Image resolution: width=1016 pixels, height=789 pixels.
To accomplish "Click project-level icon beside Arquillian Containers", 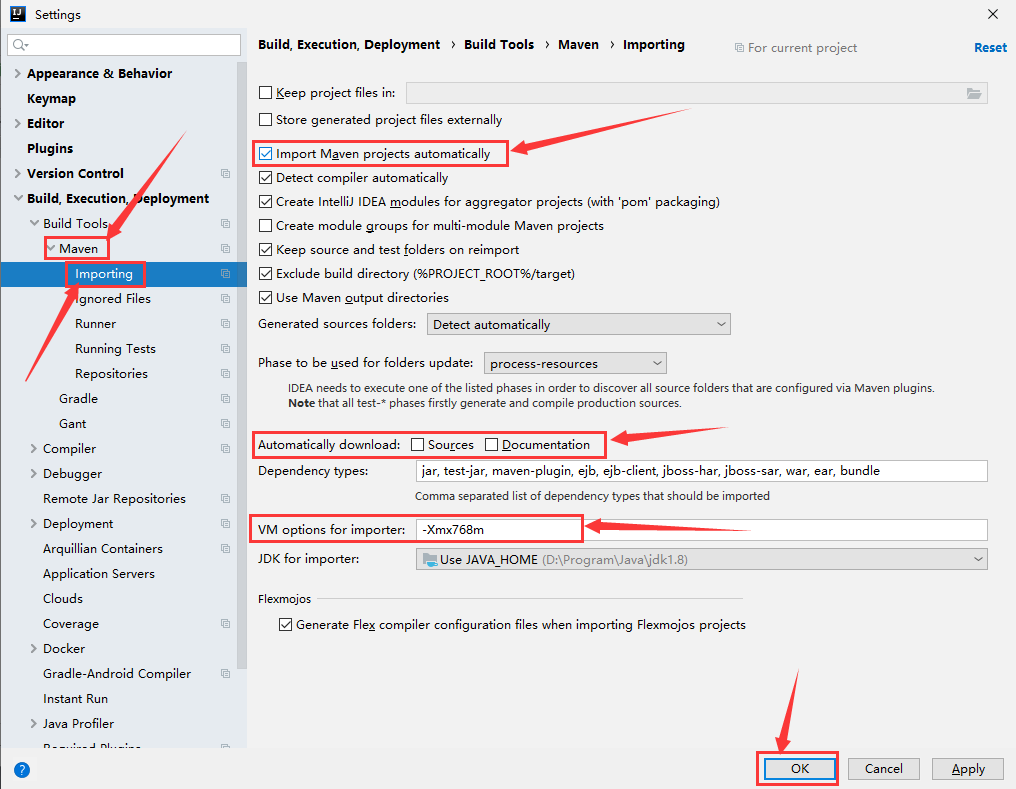I will (225, 549).
